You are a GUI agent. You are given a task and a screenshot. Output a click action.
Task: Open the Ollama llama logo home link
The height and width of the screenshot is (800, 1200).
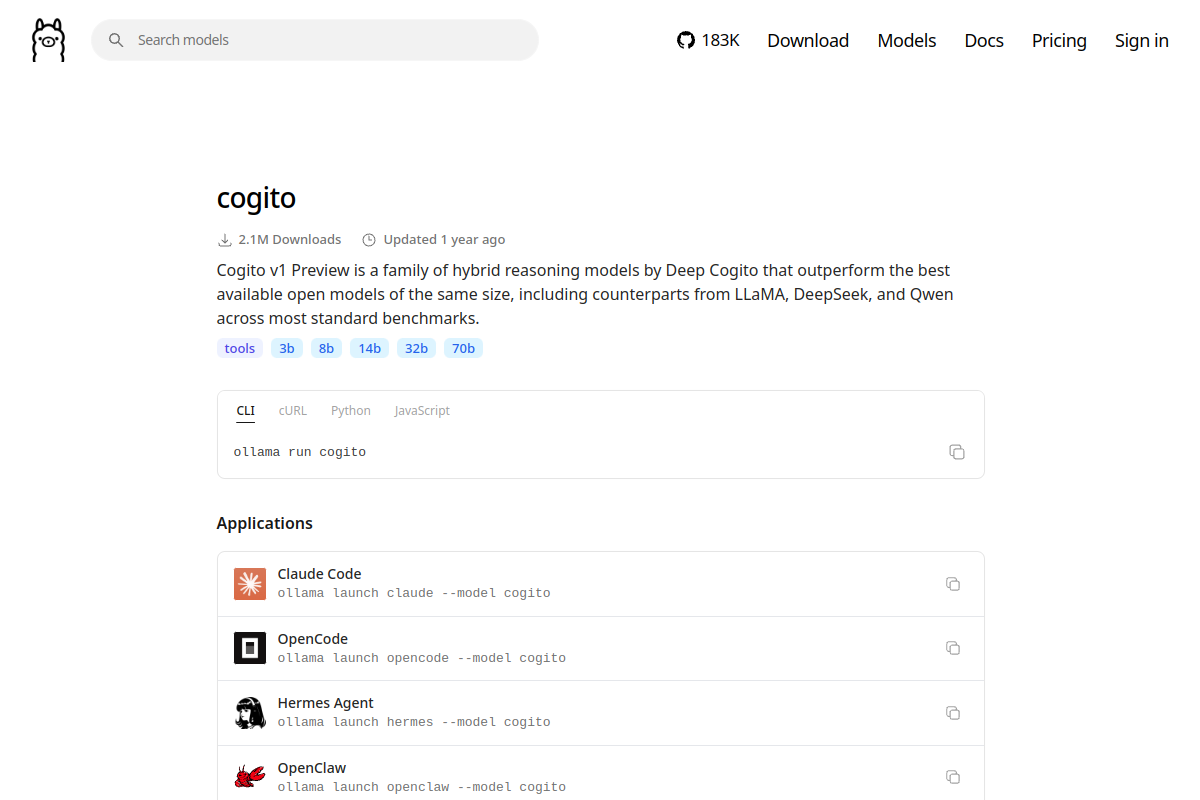click(x=48, y=40)
